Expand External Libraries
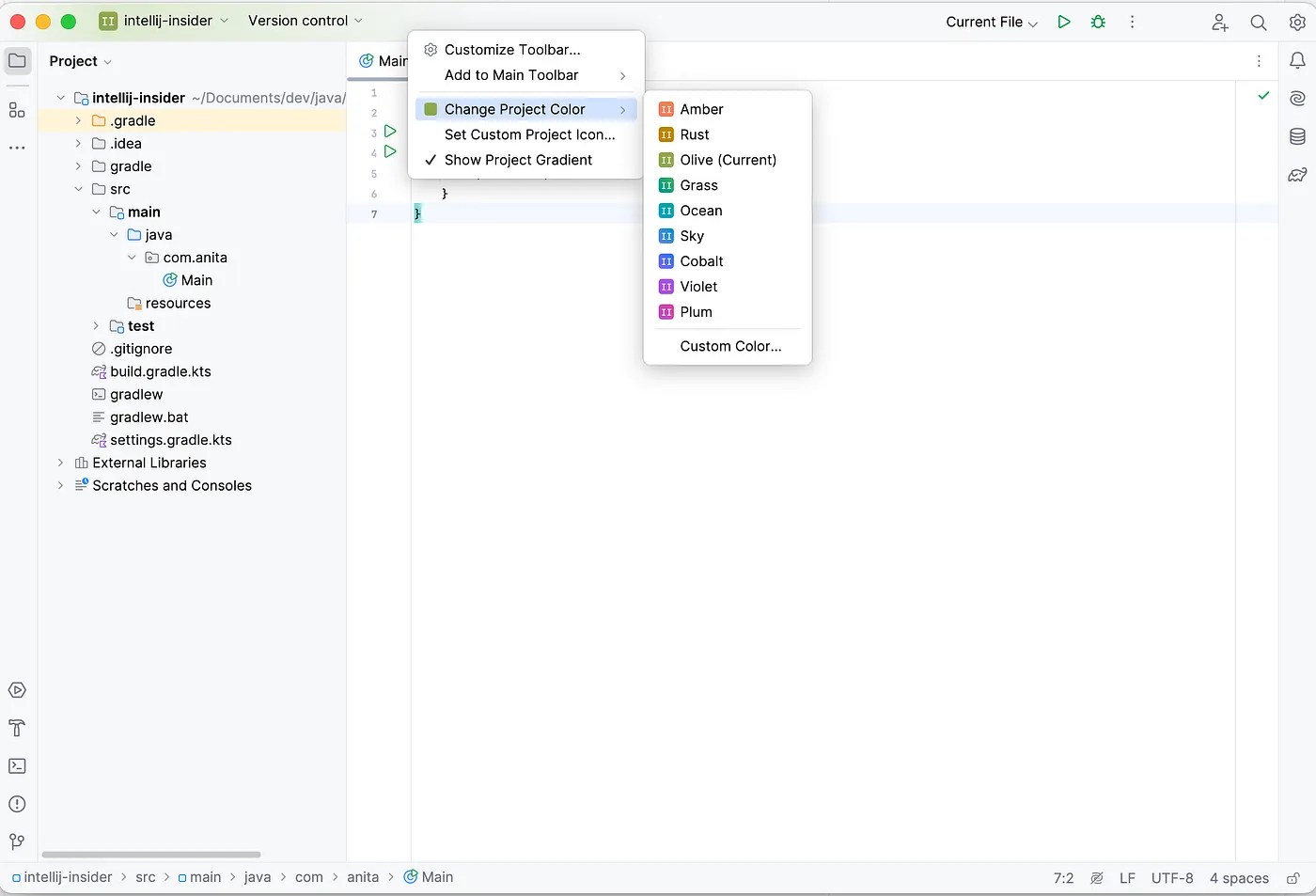 pos(60,463)
